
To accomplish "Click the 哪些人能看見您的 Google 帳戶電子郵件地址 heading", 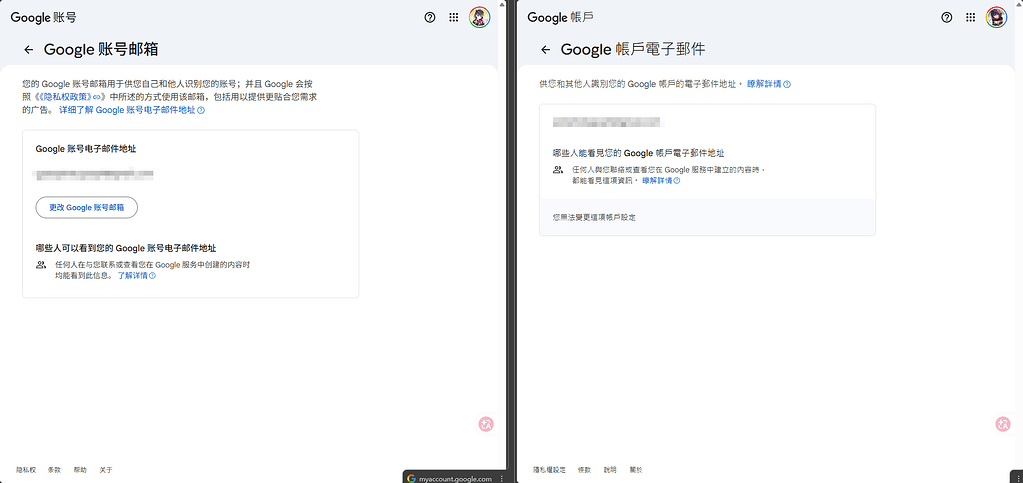I will point(639,153).
